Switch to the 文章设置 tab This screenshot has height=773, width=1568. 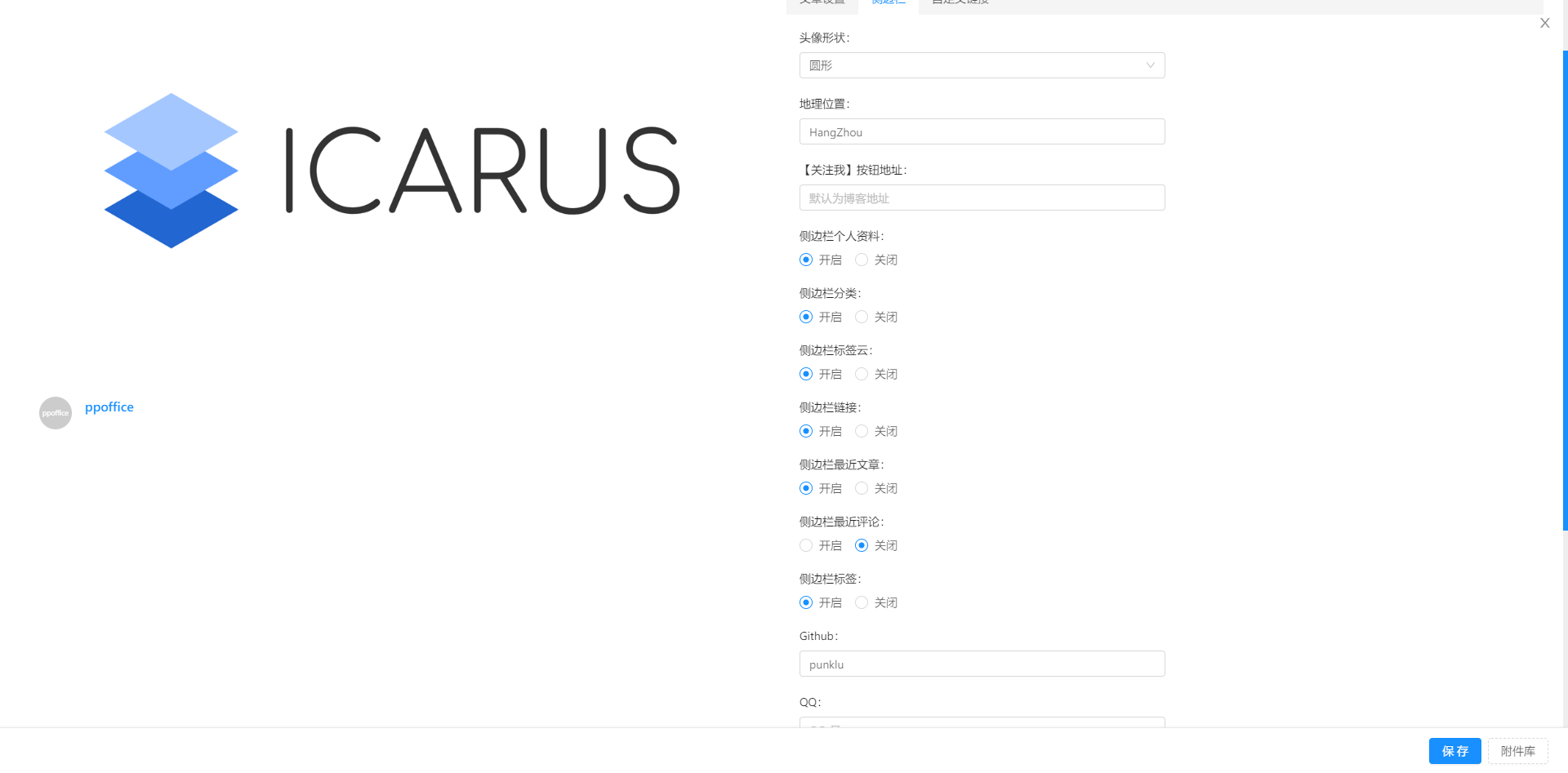point(822,2)
